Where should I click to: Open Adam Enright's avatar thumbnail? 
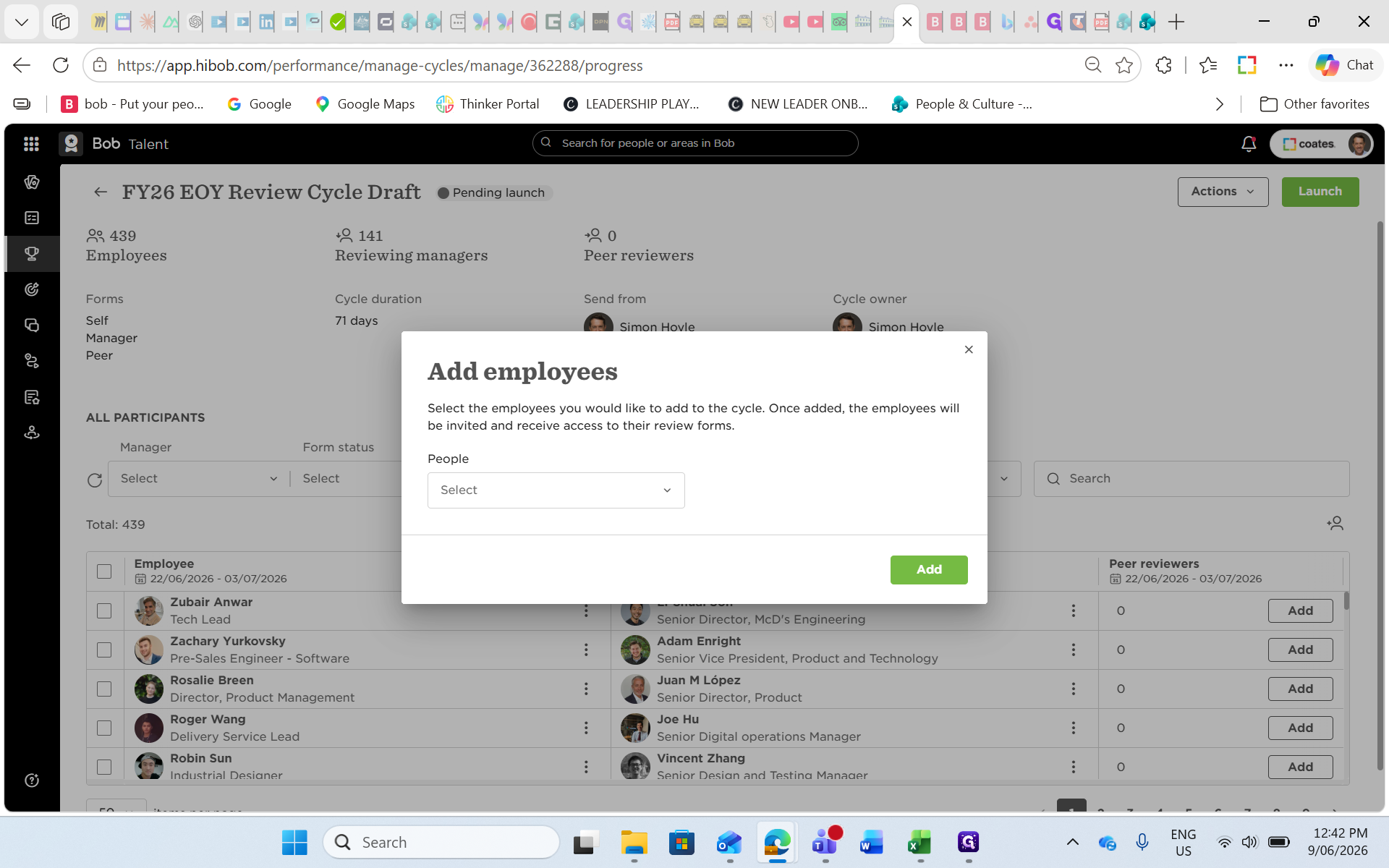(x=635, y=650)
